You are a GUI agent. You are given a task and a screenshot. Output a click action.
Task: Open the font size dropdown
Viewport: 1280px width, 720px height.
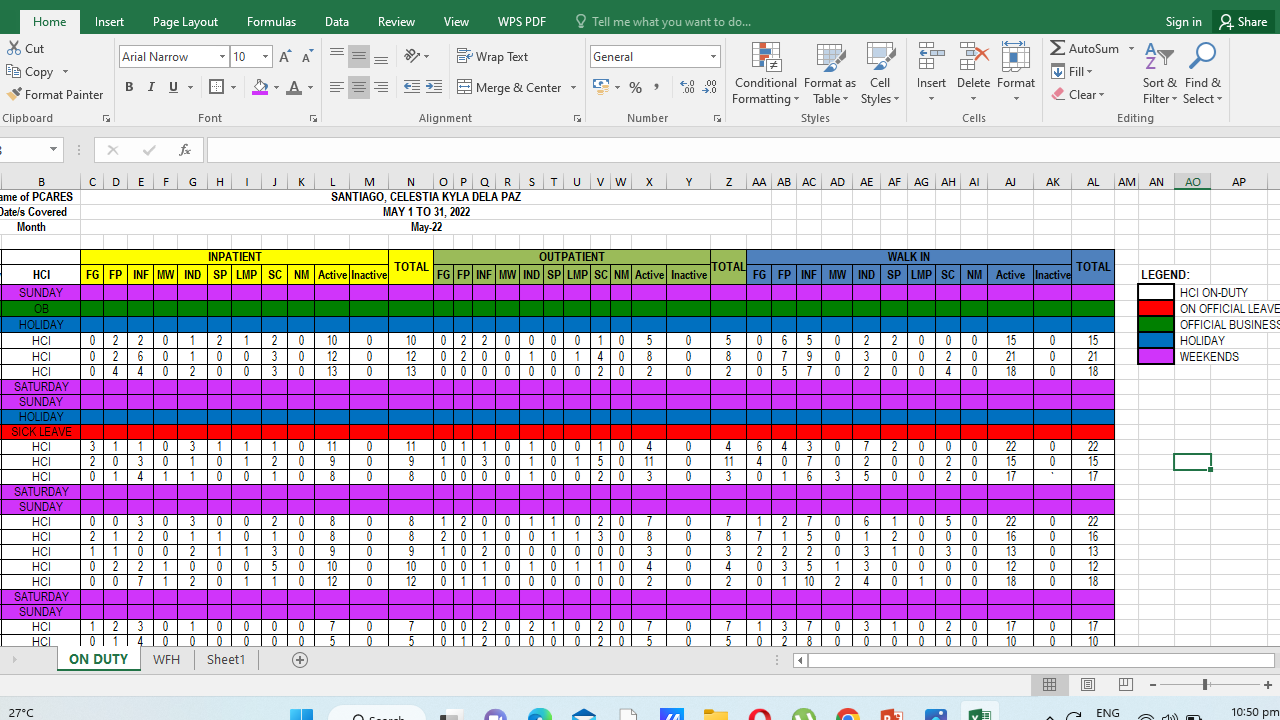click(x=265, y=57)
